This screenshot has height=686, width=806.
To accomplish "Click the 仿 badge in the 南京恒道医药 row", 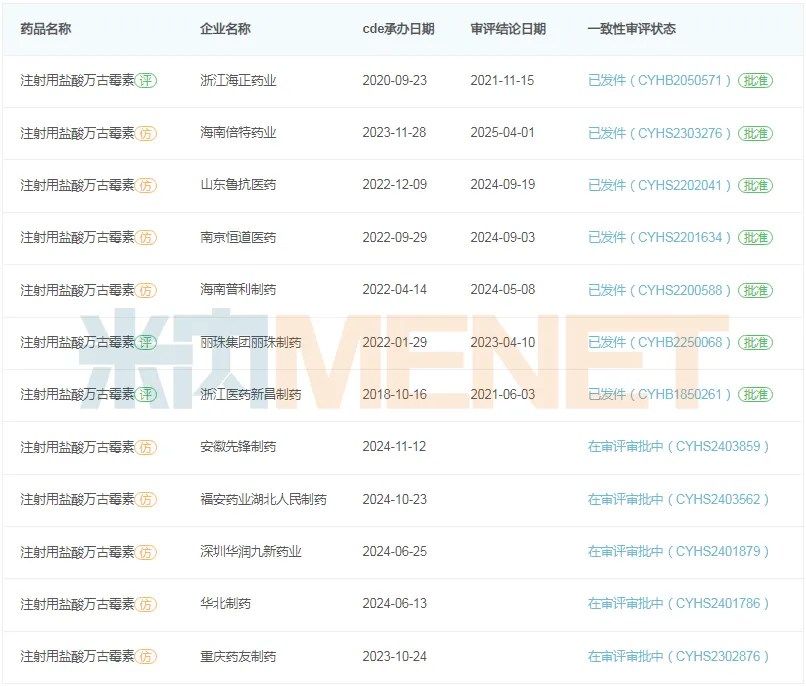I will click(146, 238).
